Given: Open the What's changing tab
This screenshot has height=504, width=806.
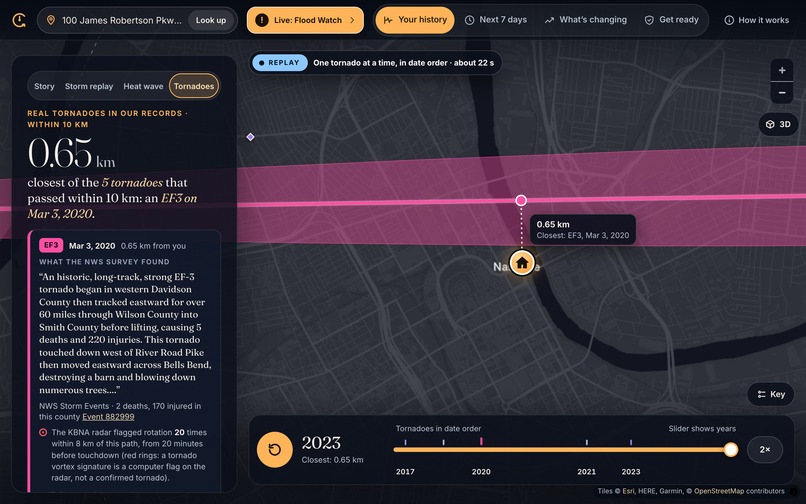Looking at the screenshot, I should pyautogui.click(x=586, y=20).
